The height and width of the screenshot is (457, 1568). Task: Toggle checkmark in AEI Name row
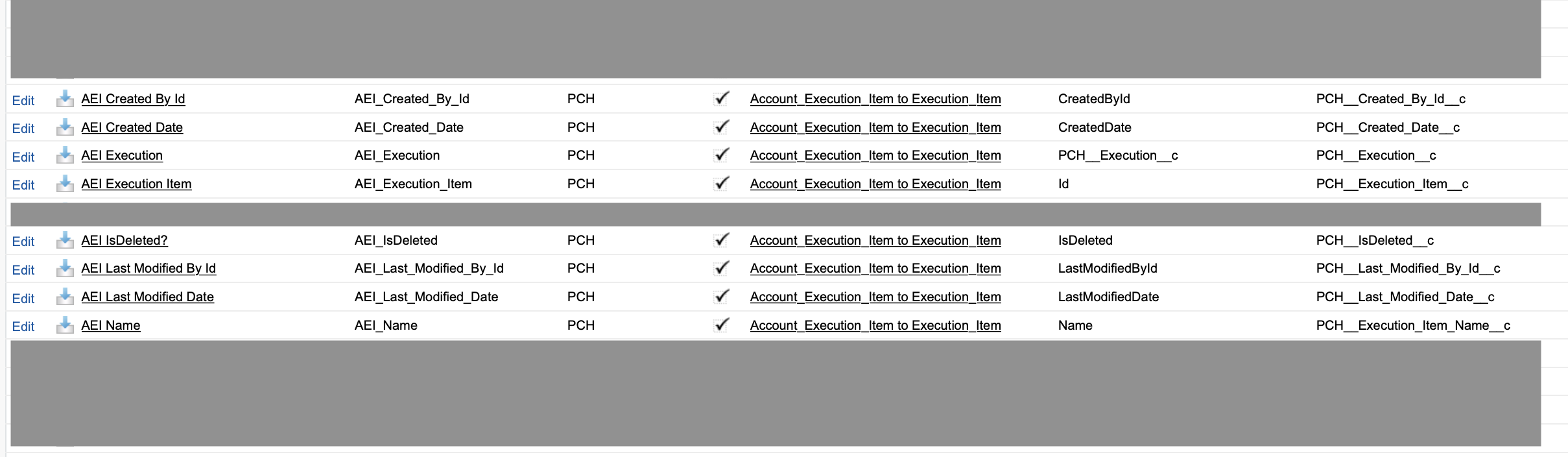click(722, 325)
